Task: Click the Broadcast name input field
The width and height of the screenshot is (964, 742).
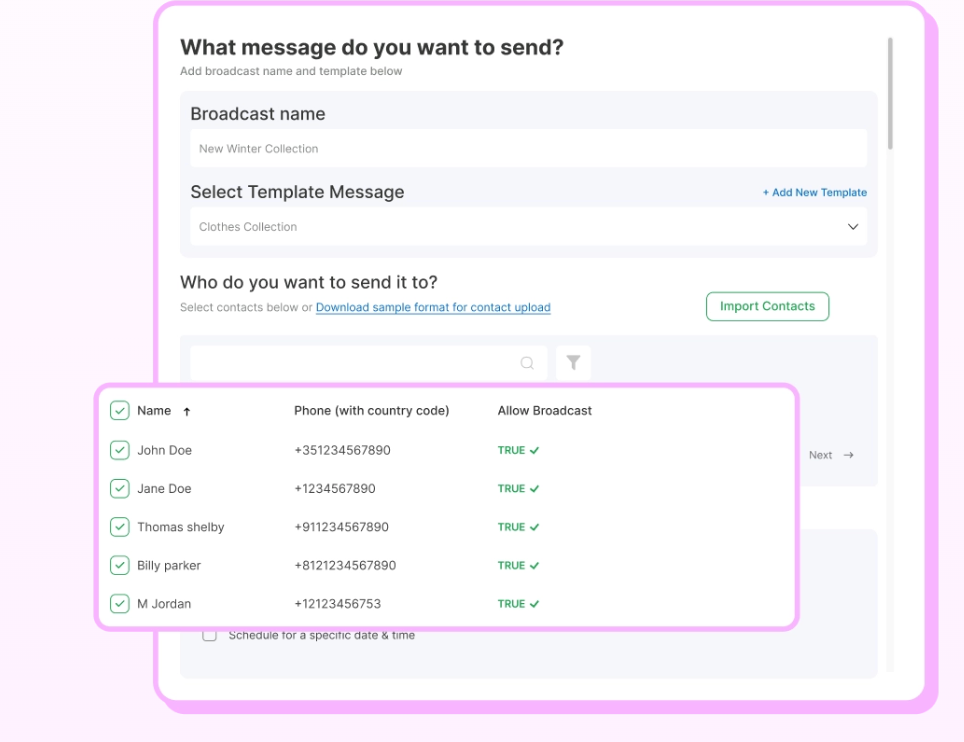Action: [x=529, y=148]
